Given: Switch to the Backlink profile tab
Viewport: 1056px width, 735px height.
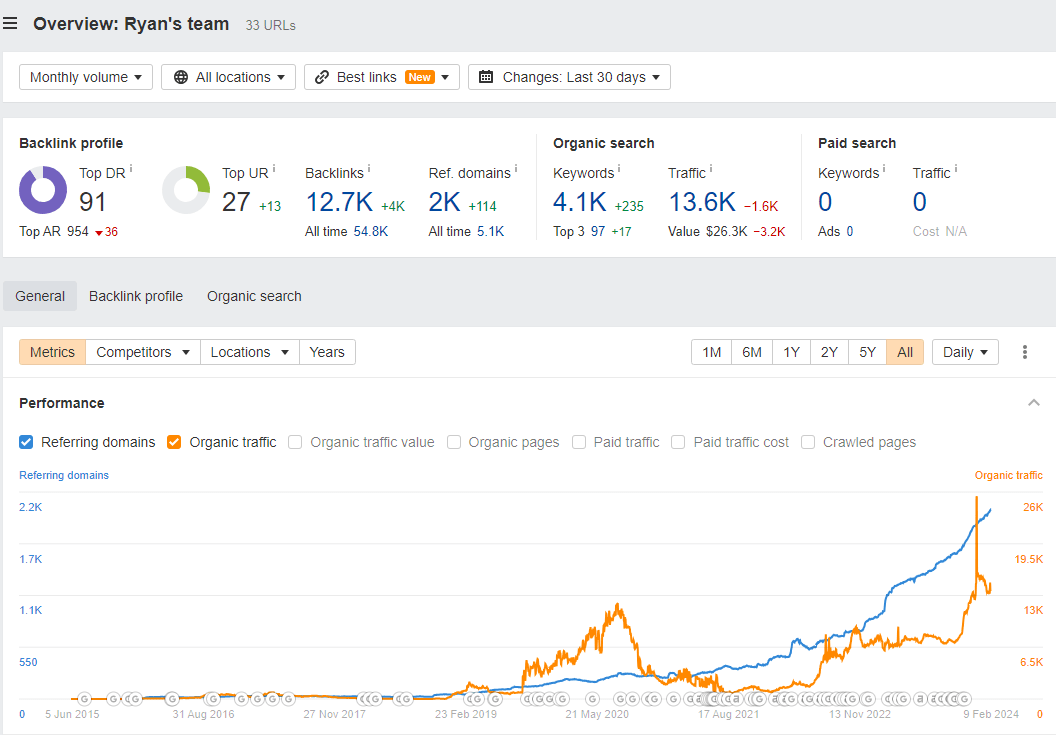Looking at the screenshot, I should point(135,296).
